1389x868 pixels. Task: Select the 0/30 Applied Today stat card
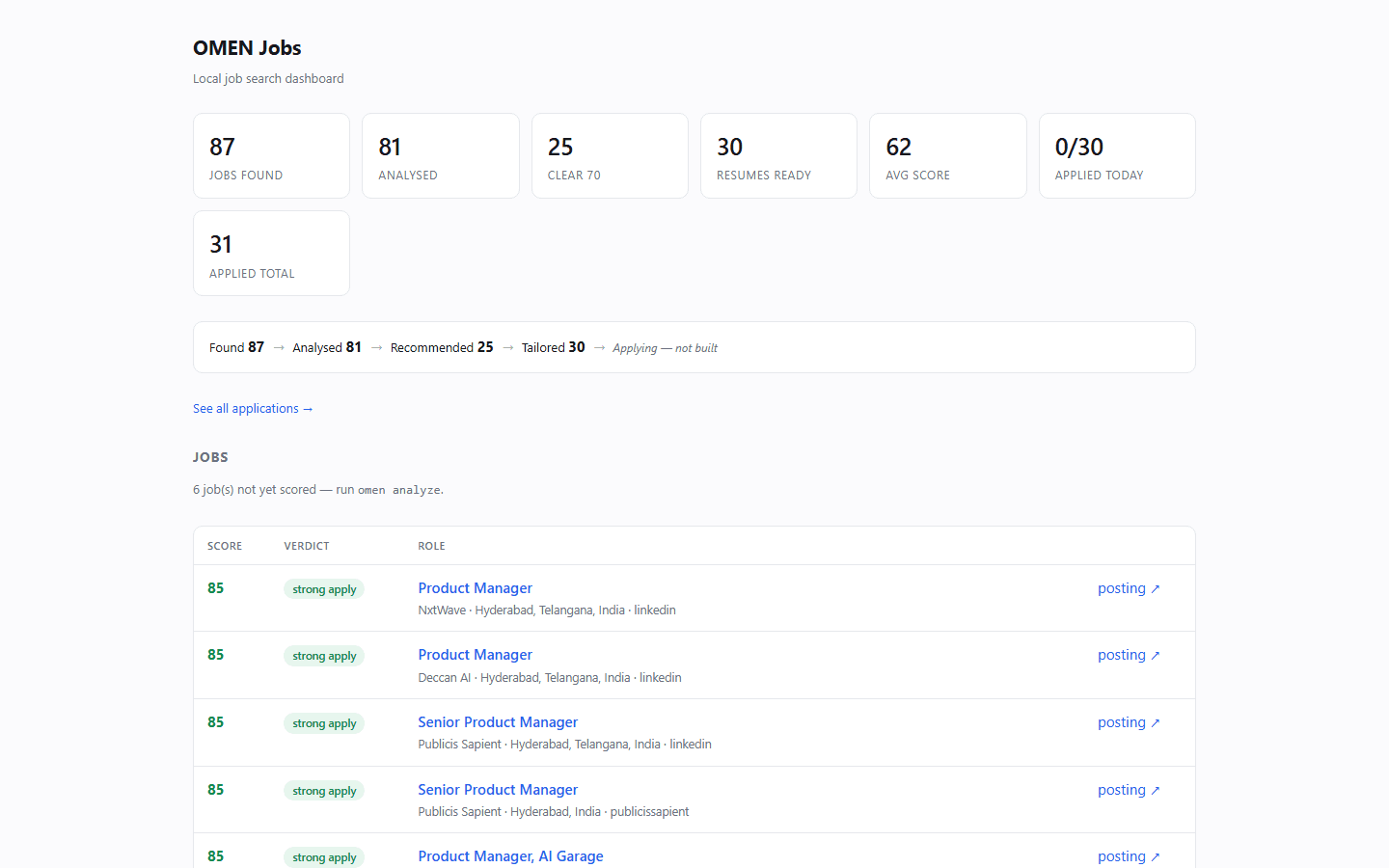pyautogui.click(x=1117, y=156)
